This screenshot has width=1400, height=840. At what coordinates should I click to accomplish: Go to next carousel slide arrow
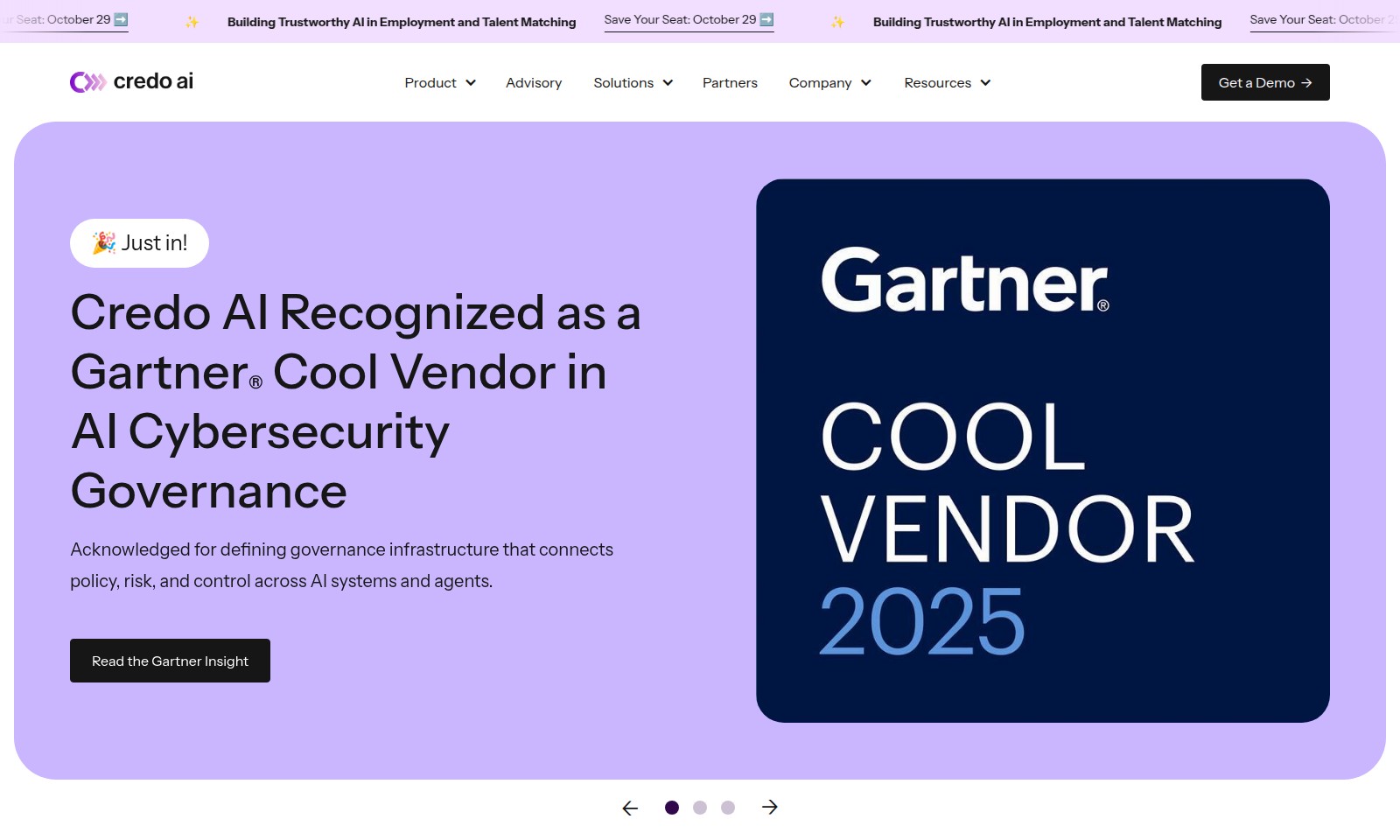[770, 808]
